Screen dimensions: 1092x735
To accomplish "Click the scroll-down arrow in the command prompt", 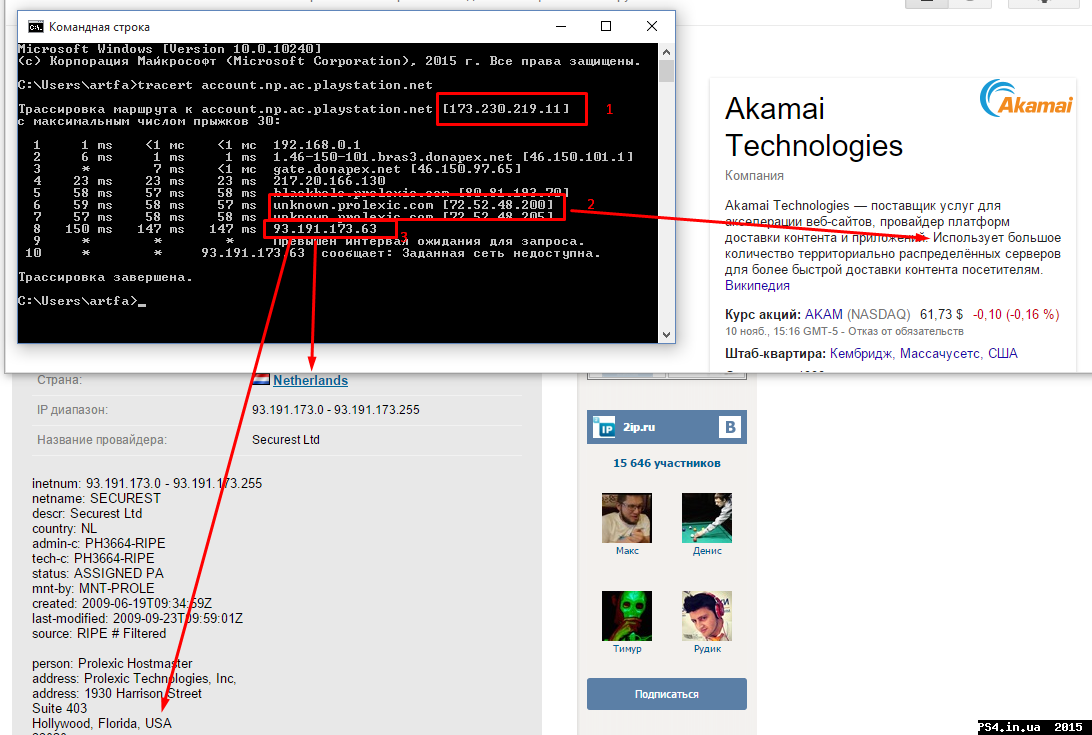I will coord(666,334).
